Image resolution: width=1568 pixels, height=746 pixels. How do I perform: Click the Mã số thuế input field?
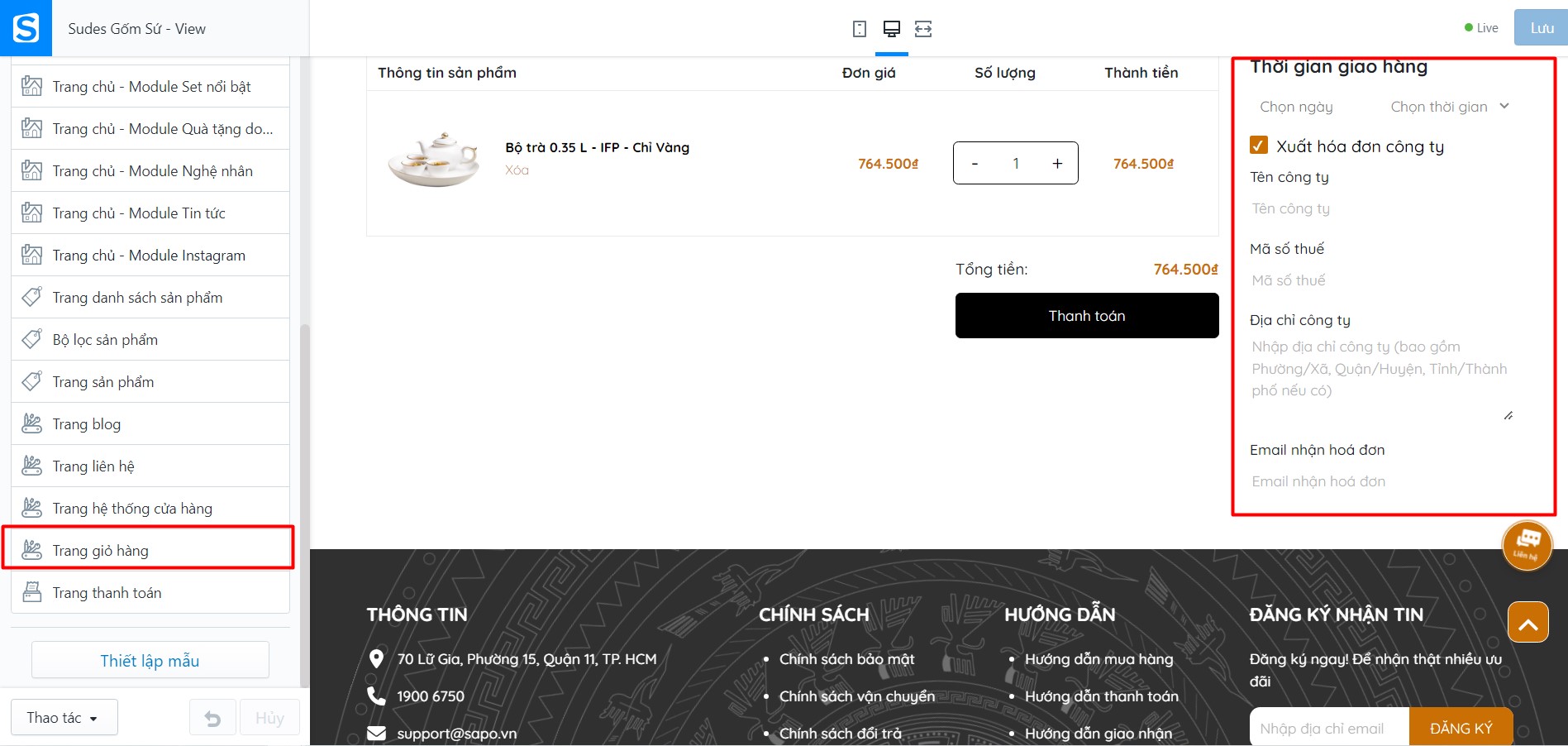coord(1382,280)
